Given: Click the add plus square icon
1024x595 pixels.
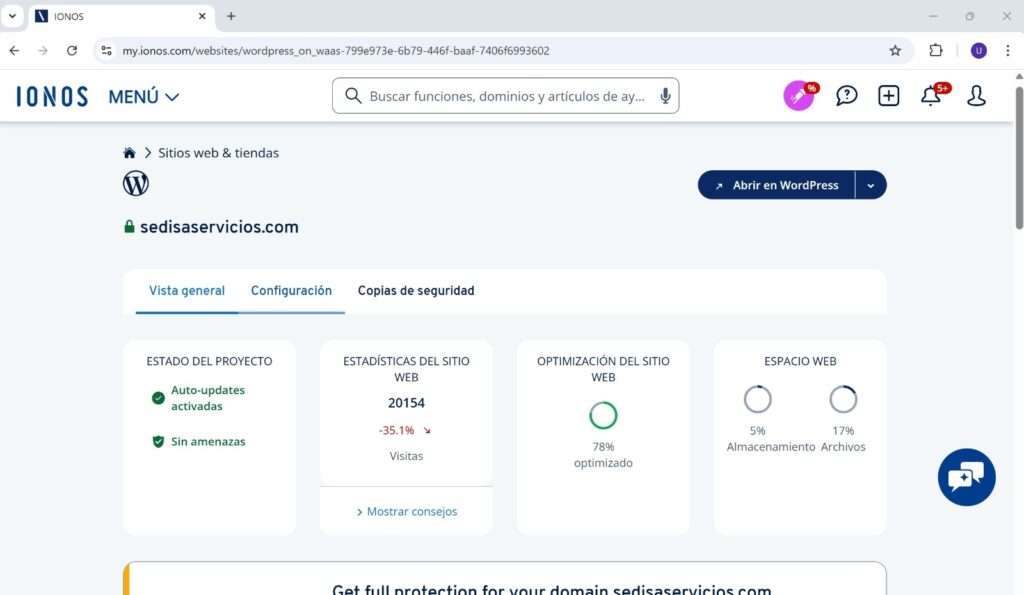Looking at the screenshot, I should click(888, 96).
